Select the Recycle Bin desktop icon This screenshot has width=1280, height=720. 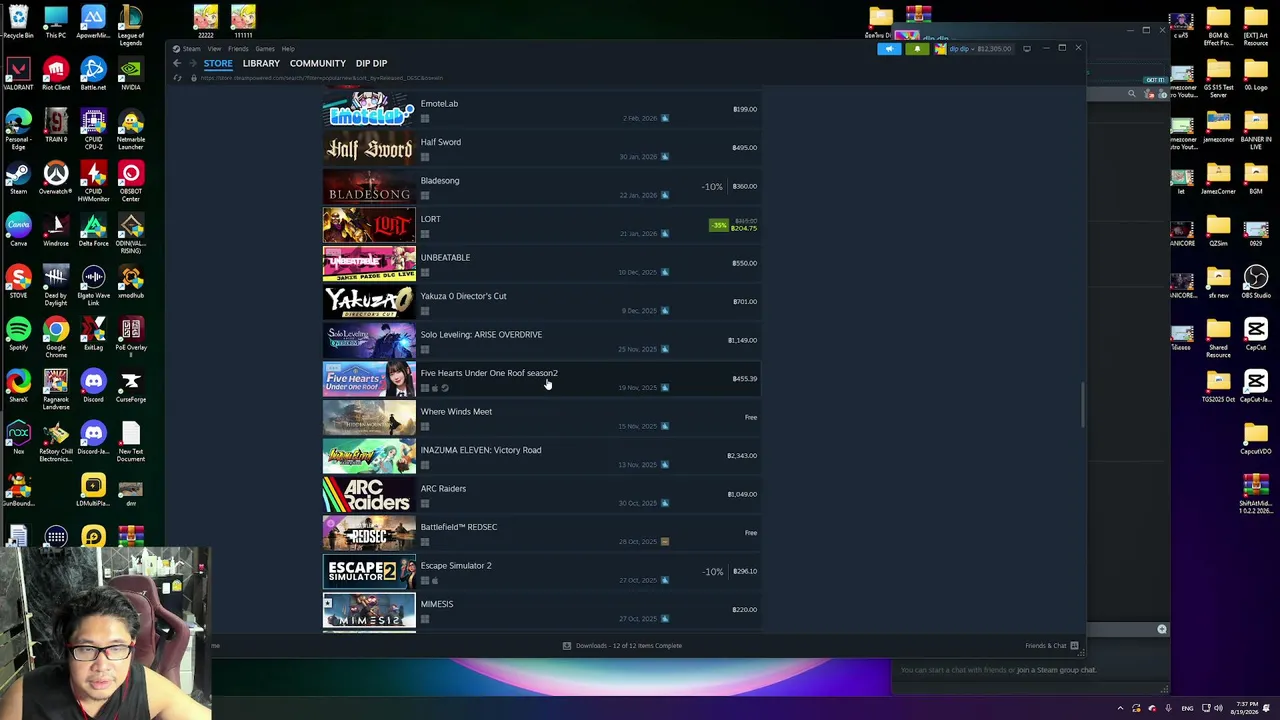pyautogui.click(x=18, y=23)
